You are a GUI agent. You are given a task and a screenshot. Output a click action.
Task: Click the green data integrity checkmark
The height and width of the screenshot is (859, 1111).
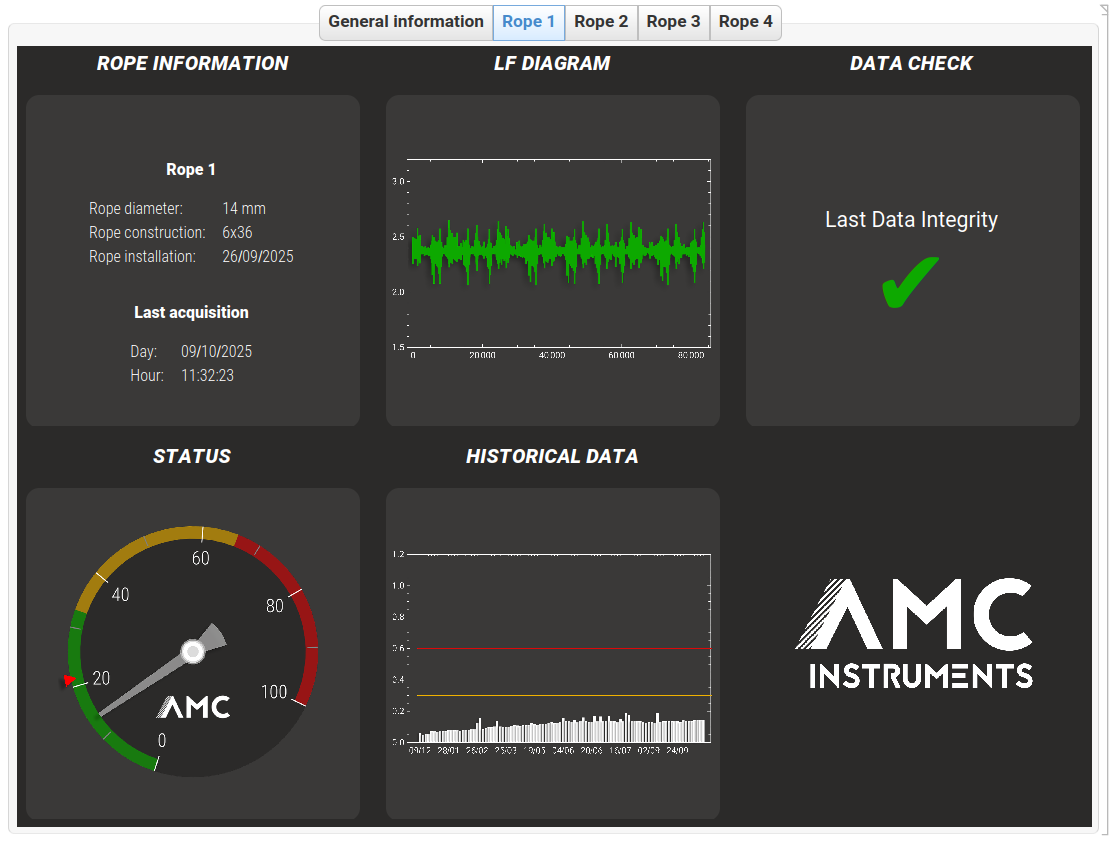click(910, 283)
